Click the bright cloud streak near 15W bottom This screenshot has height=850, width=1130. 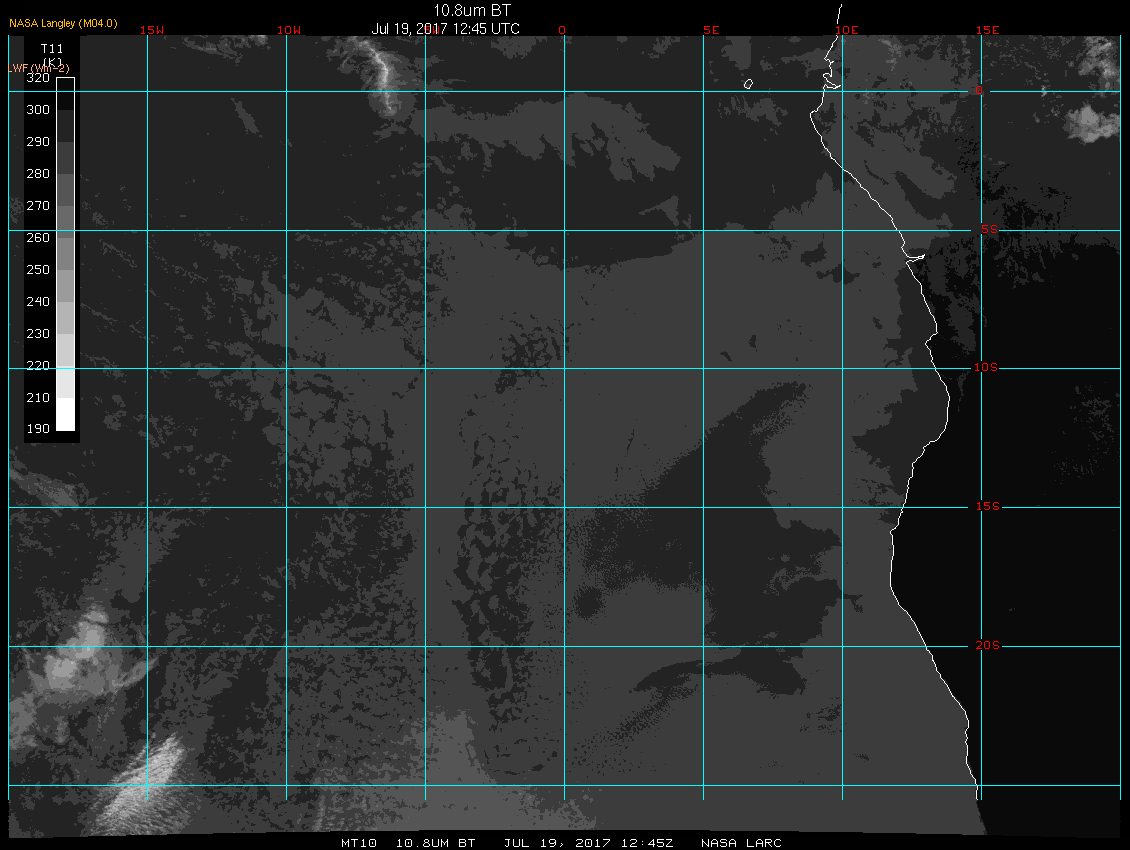pyautogui.click(x=141, y=782)
